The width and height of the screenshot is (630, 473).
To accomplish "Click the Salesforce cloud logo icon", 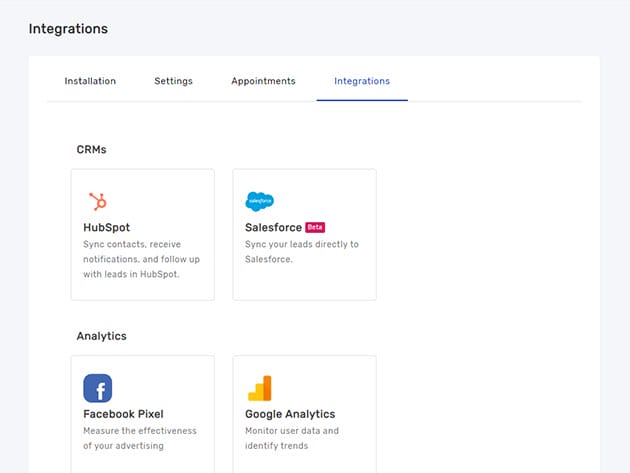I will pyautogui.click(x=260, y=201).
